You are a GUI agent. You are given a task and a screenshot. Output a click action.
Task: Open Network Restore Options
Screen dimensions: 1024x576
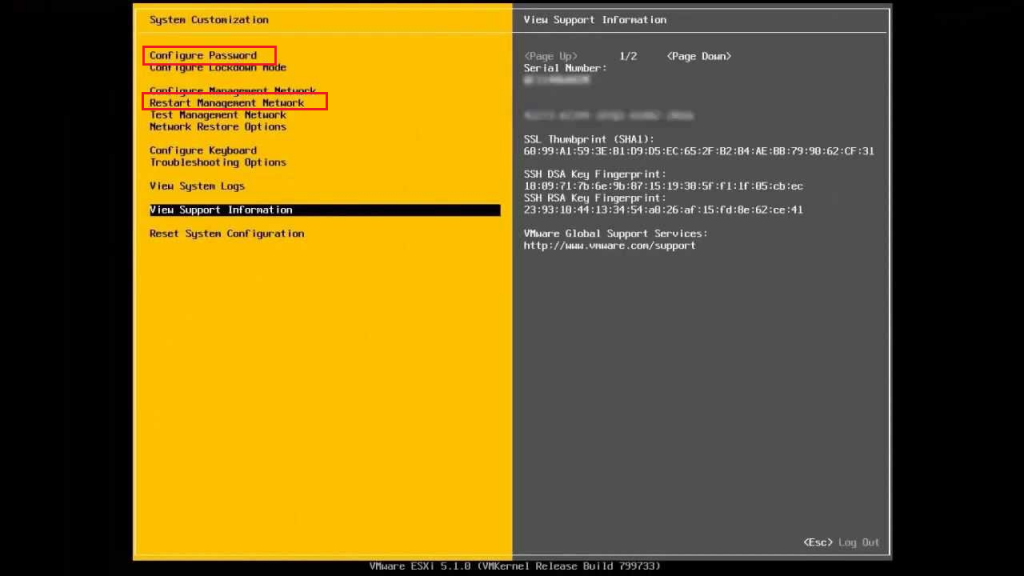[217, 127]
